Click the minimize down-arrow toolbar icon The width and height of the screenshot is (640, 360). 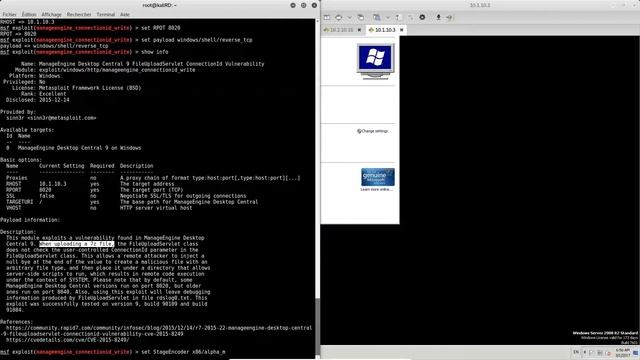[438, 17]
